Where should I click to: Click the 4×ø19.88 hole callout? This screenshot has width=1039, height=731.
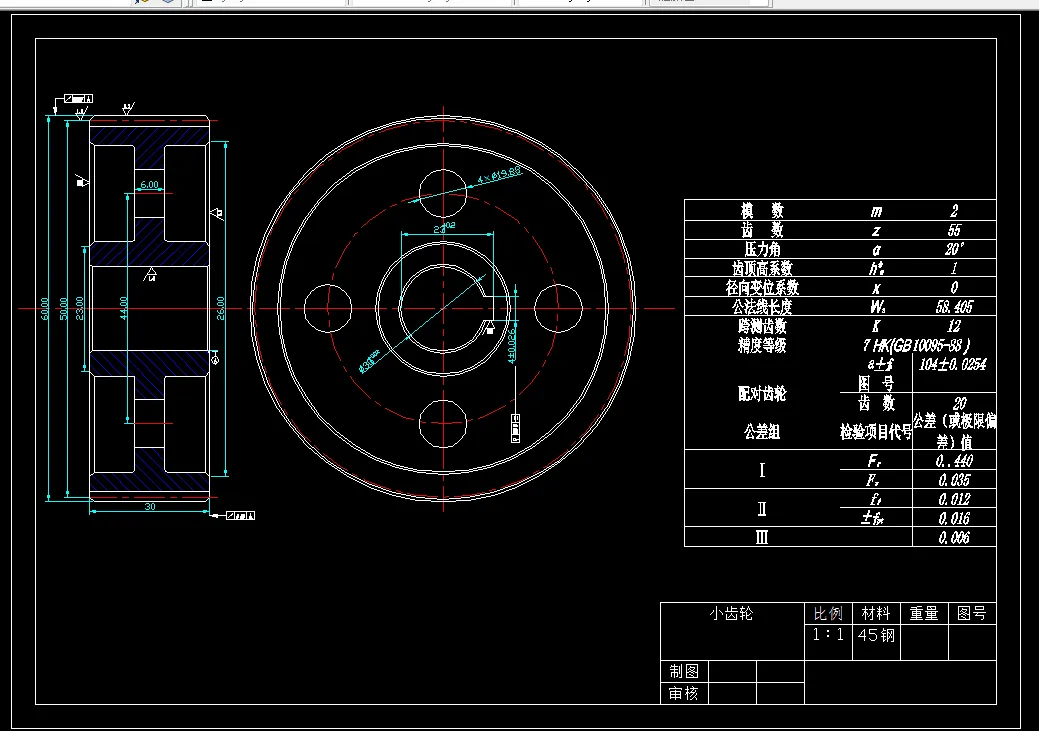pos(500,176)
